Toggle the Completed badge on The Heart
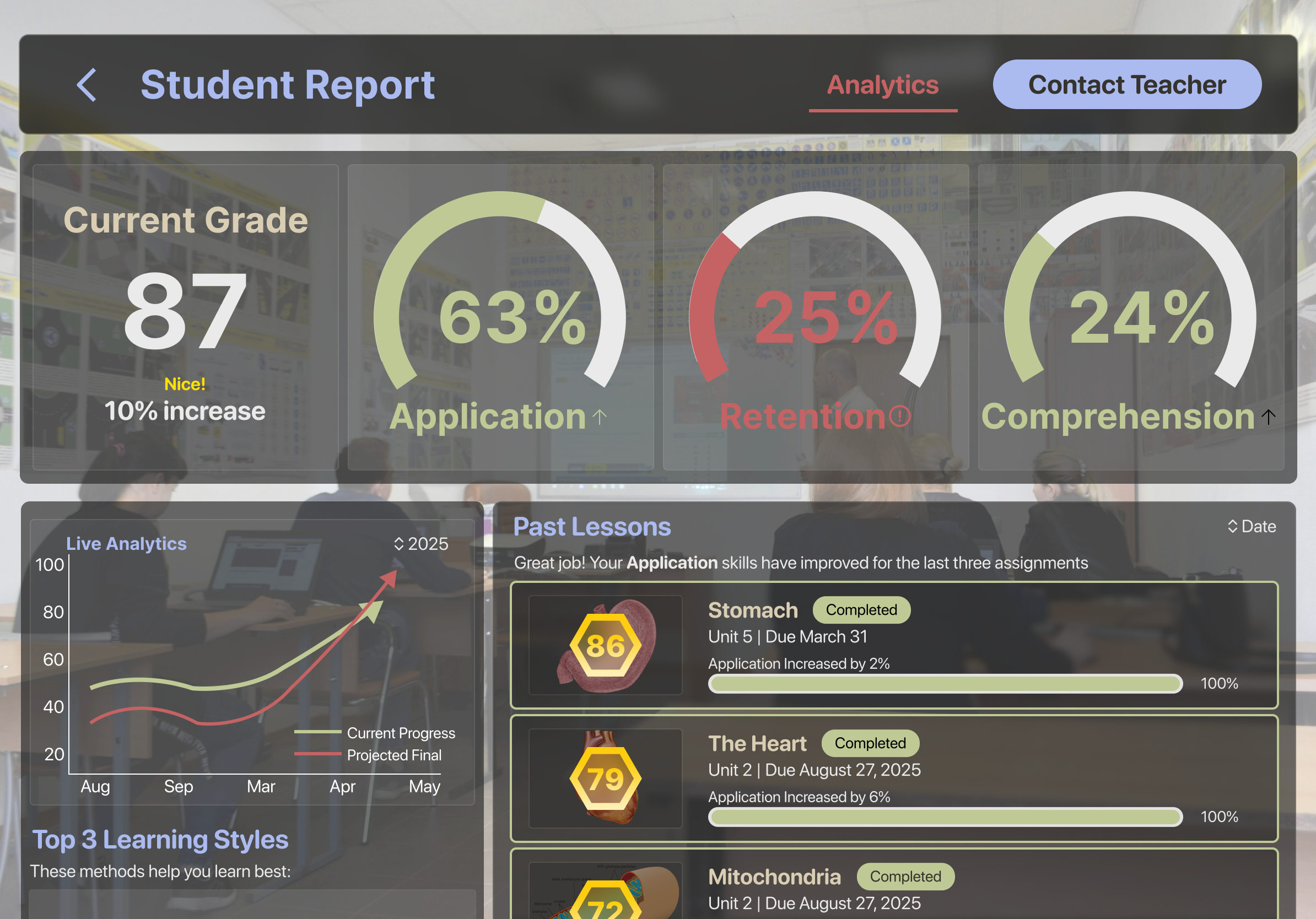 tap(870, 743)
